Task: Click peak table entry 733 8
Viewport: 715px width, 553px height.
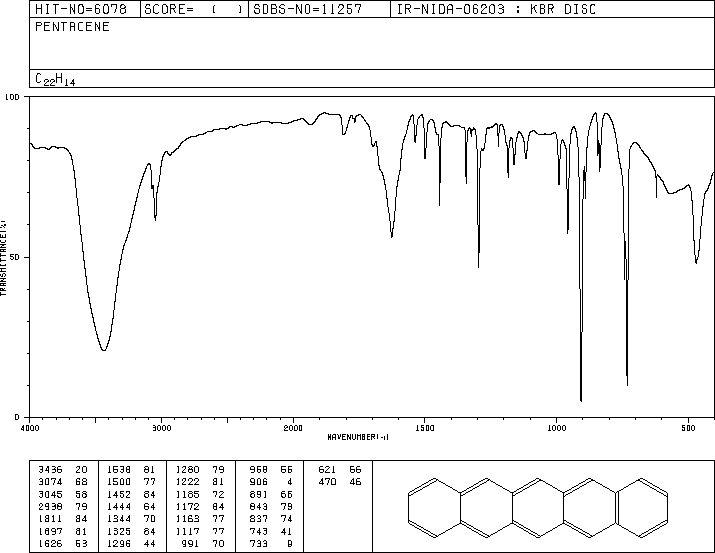Action: [x=271, y=543]
